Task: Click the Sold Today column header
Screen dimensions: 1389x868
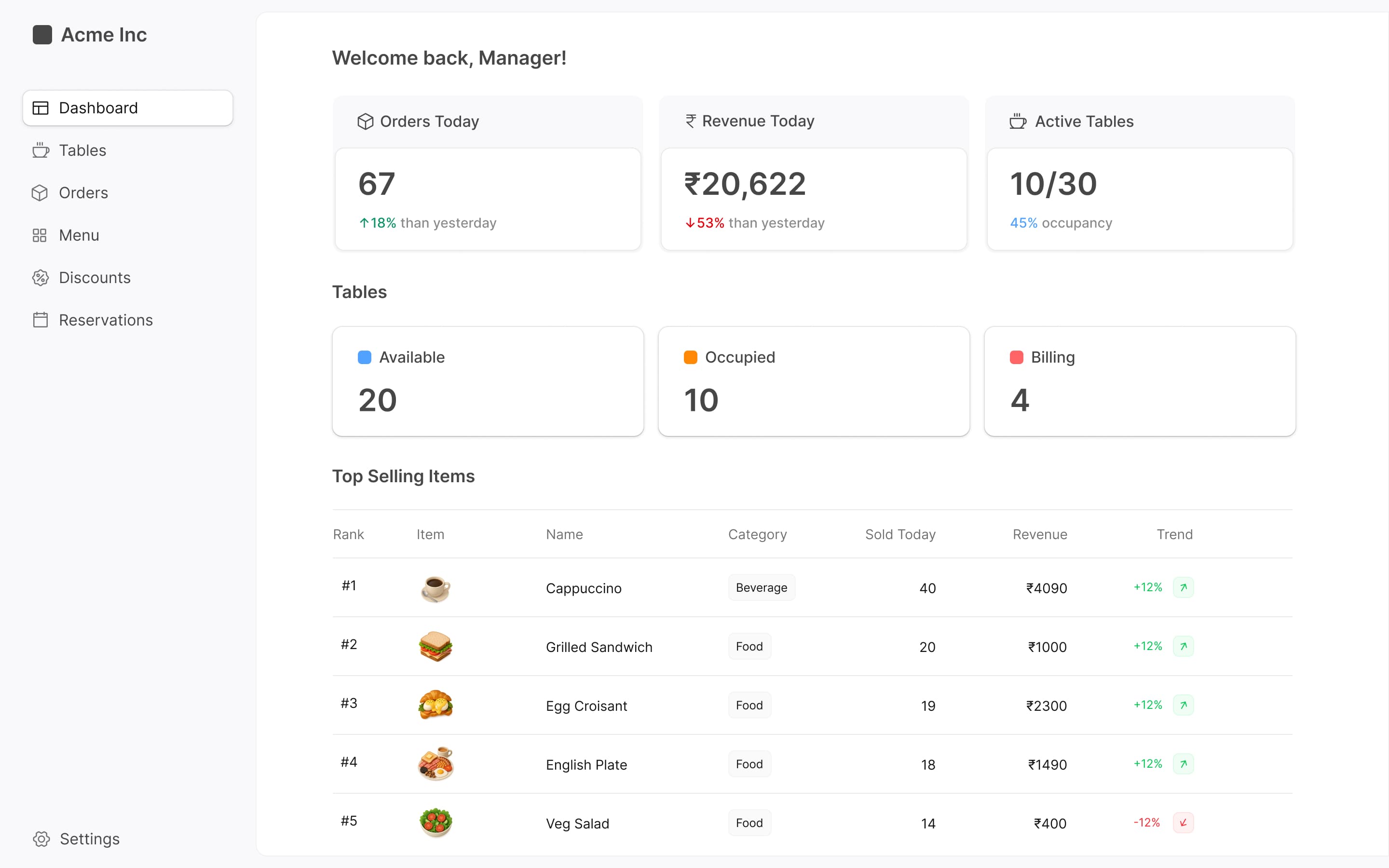Action: tap(899, 534)
